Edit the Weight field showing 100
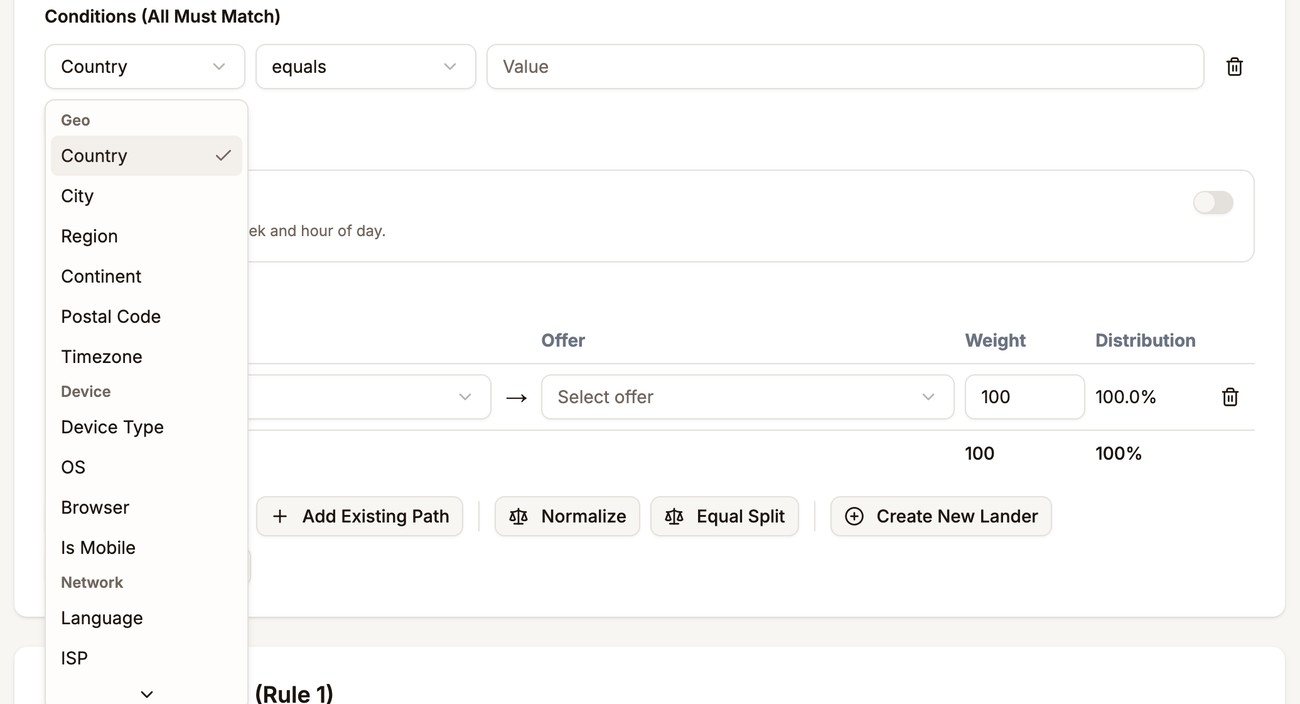This screenshot has width=1300, height=704. [x=1024, y=397]
